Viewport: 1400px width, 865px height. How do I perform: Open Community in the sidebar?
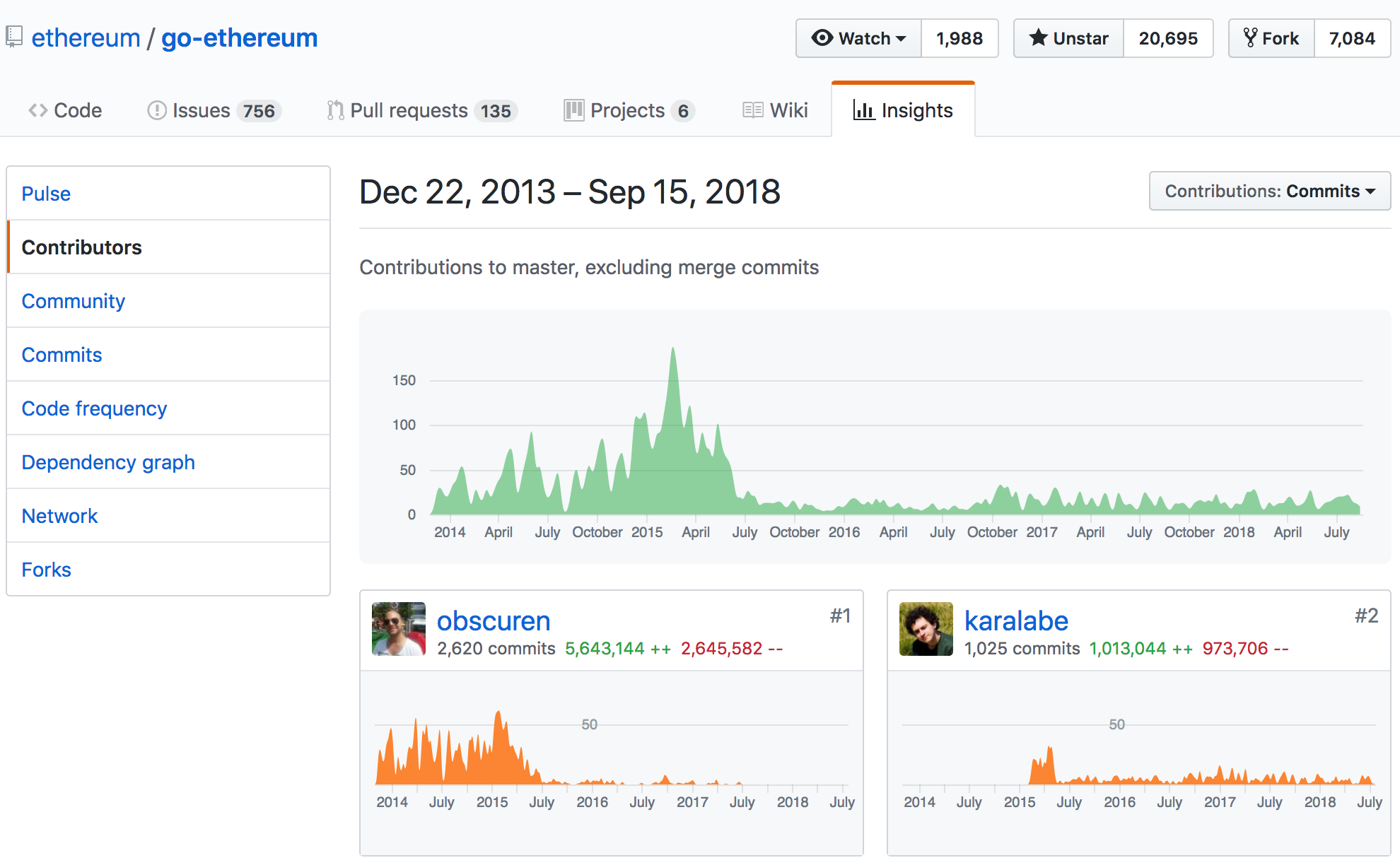[x=168, y=301]
